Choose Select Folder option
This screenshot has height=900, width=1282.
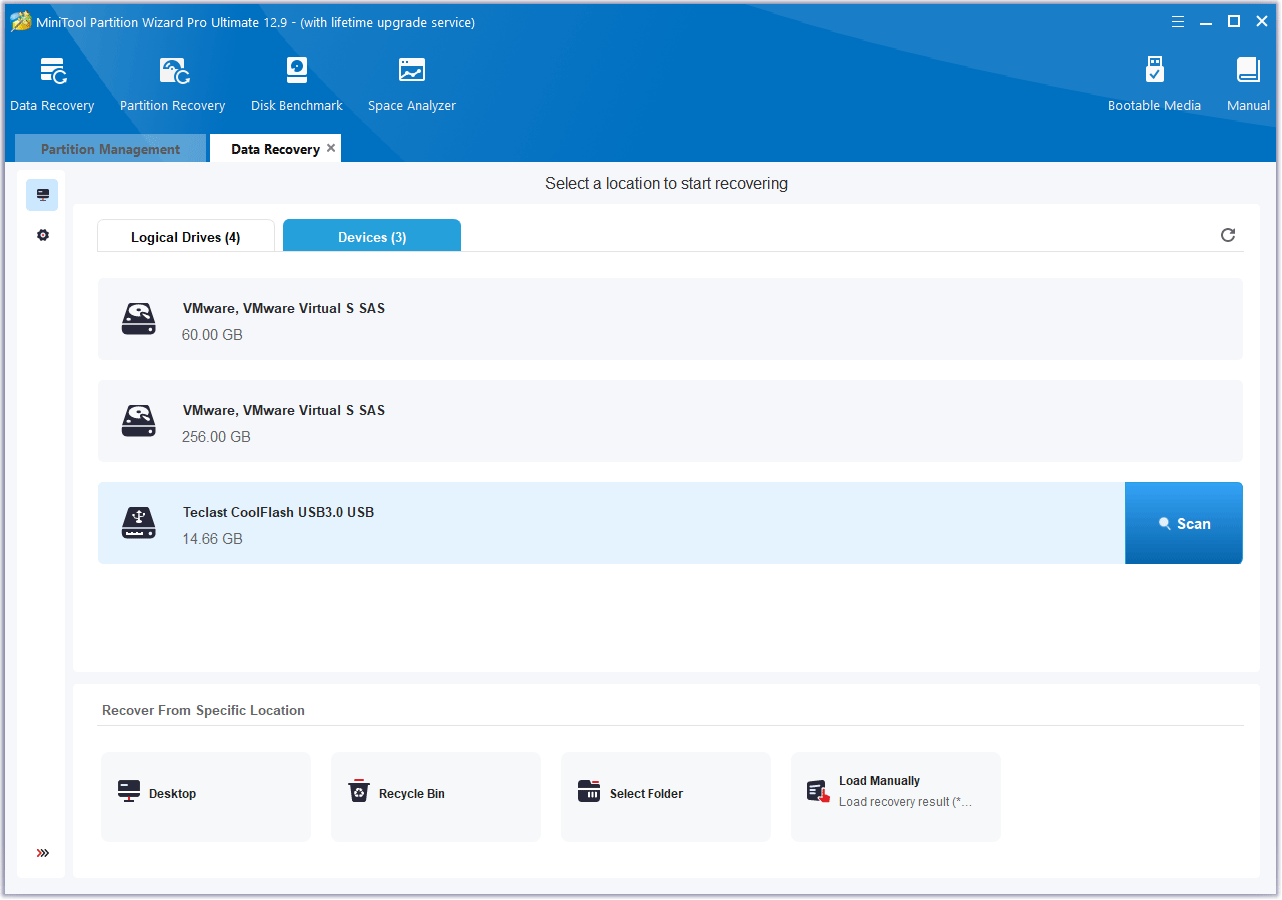[666, 796]
